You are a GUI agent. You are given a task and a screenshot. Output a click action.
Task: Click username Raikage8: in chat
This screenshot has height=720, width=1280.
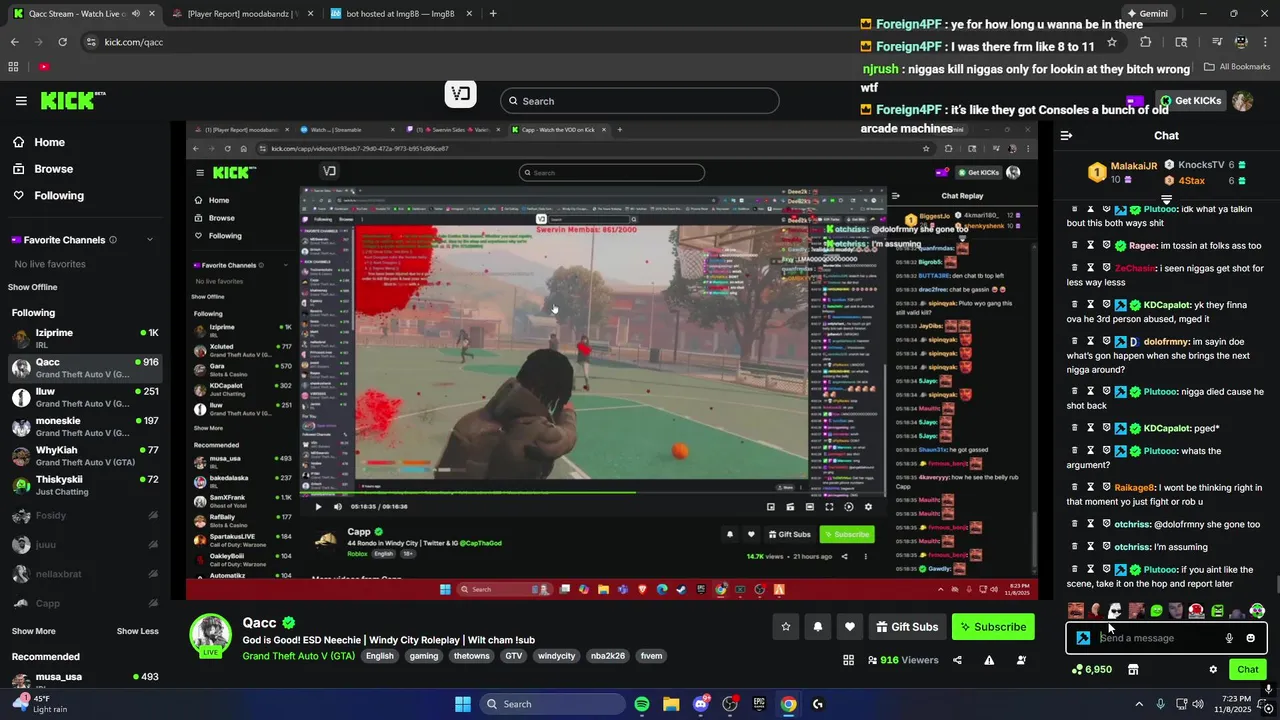1136,488
